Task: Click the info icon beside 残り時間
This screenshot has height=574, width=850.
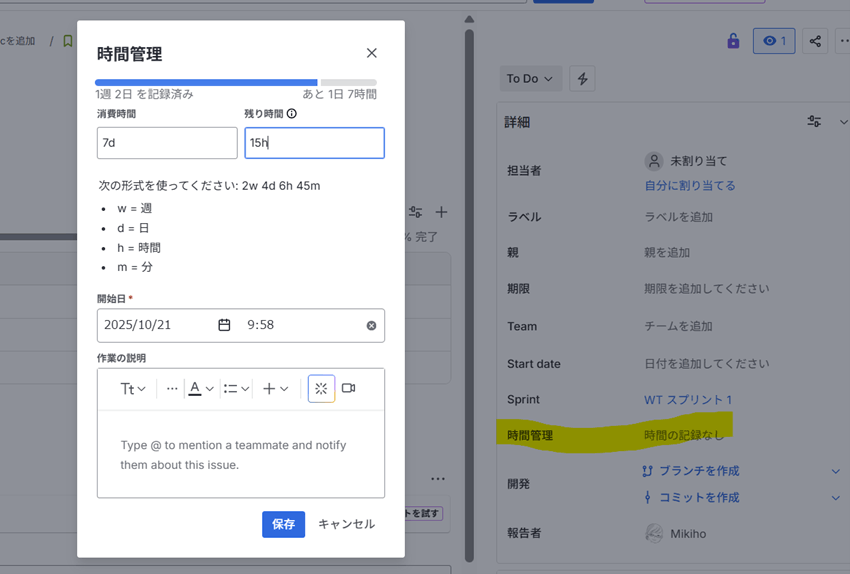Action: pyautogui.click(x=292, y=113)
